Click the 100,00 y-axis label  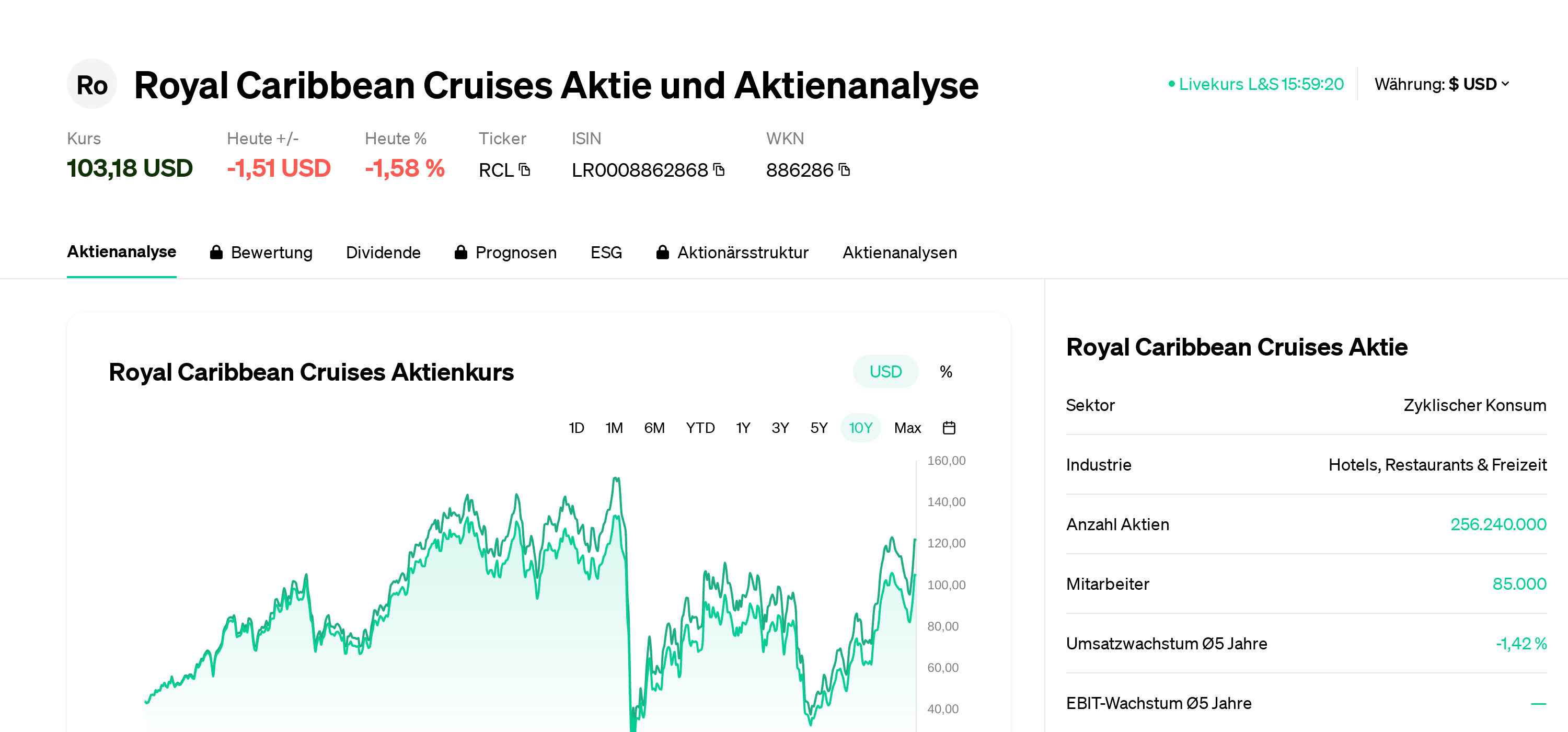coord(946,585)
